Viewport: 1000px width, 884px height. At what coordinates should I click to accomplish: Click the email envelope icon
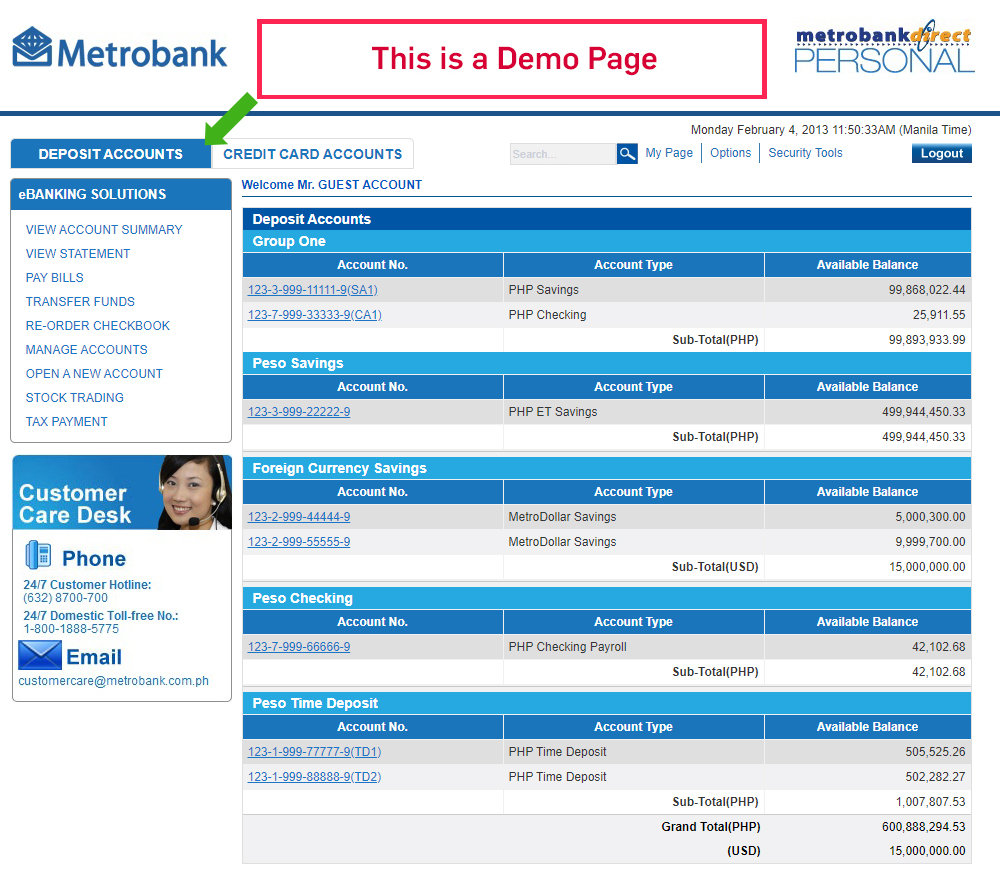(40, 655)
